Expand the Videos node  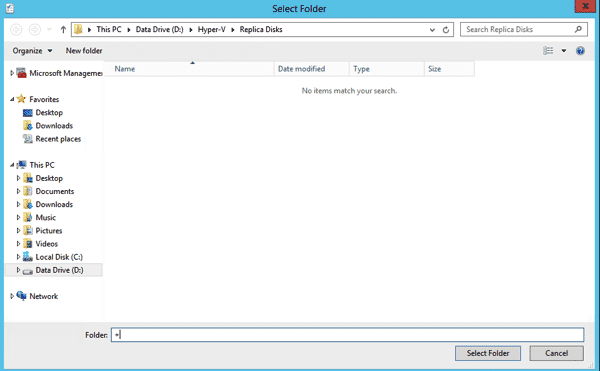click(x=18, y=243)
